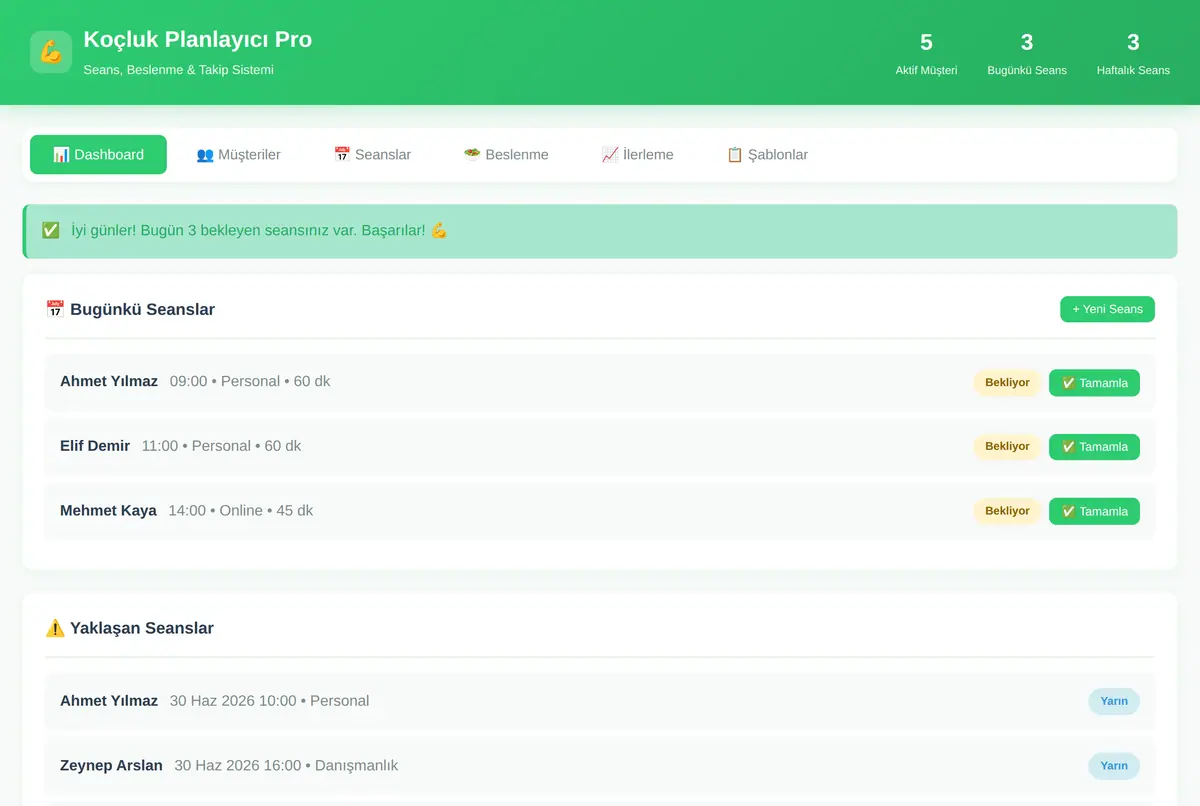Mark Mehmet Kaya's session as Tamamla
The image size is (1200, 806).
tap(1094, 511)
